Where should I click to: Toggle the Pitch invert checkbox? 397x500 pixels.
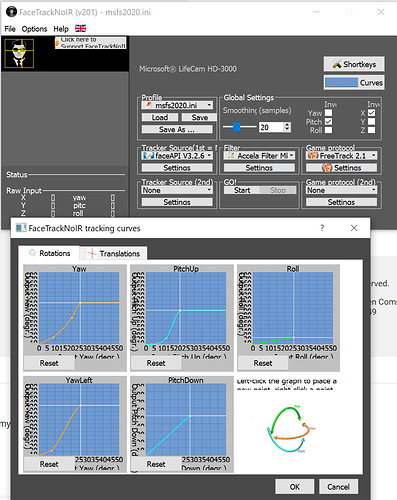pos(328,121)
